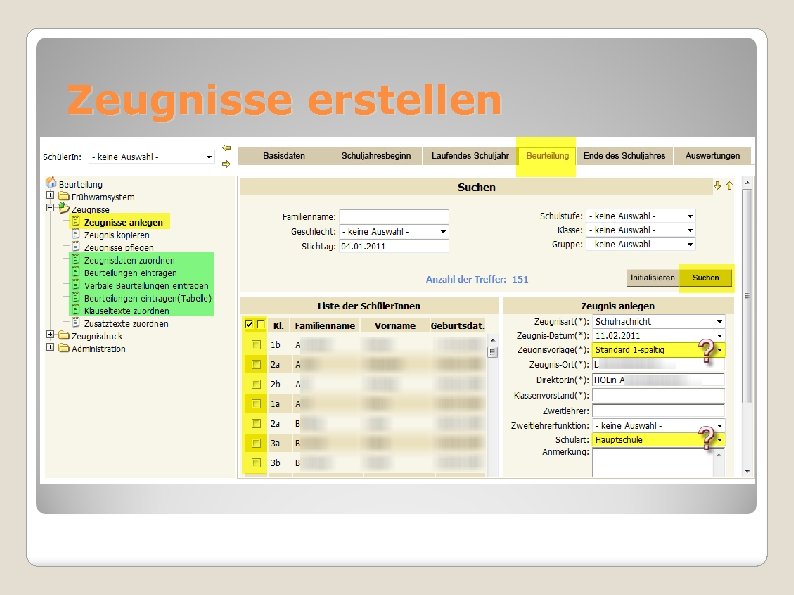Screen dimensions: 794x595
Task: Click the Zweitlehrer input field
Action: tap(658, 411)
